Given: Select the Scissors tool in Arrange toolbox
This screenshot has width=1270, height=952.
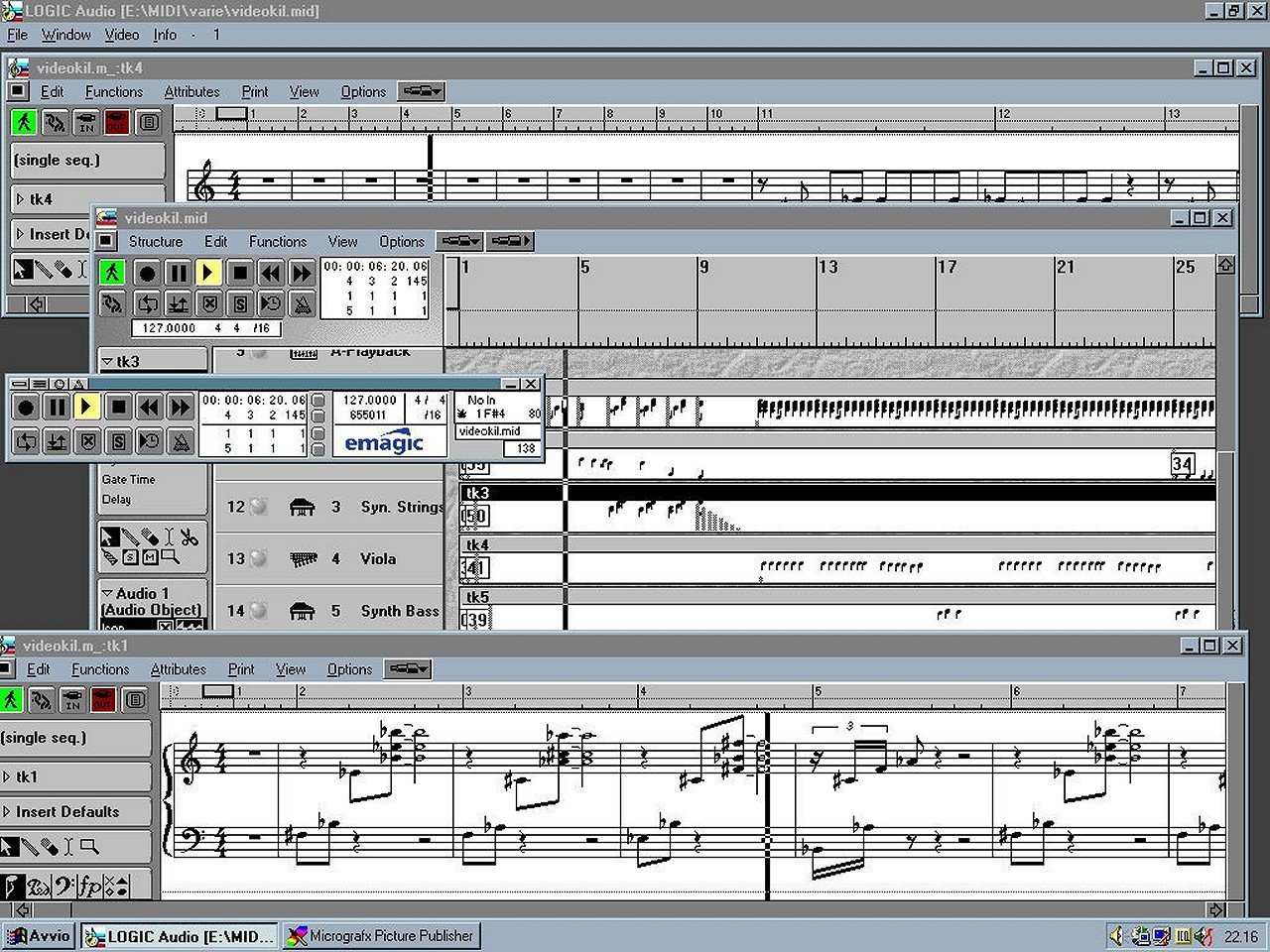Looking at the screenshot, I should pyautogui.click(x=189, y=536).
